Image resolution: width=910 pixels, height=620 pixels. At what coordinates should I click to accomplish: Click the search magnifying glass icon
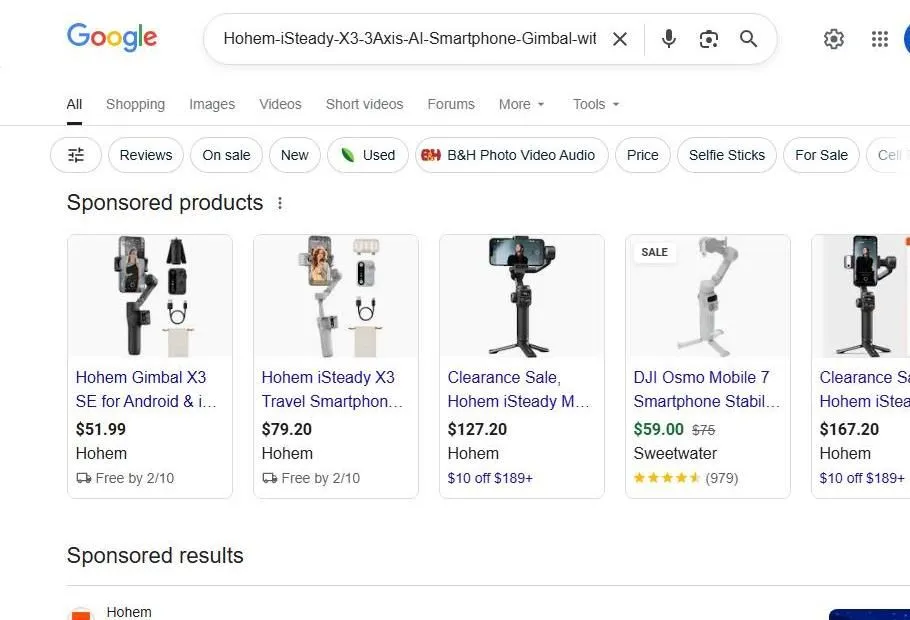coord(748,39)
